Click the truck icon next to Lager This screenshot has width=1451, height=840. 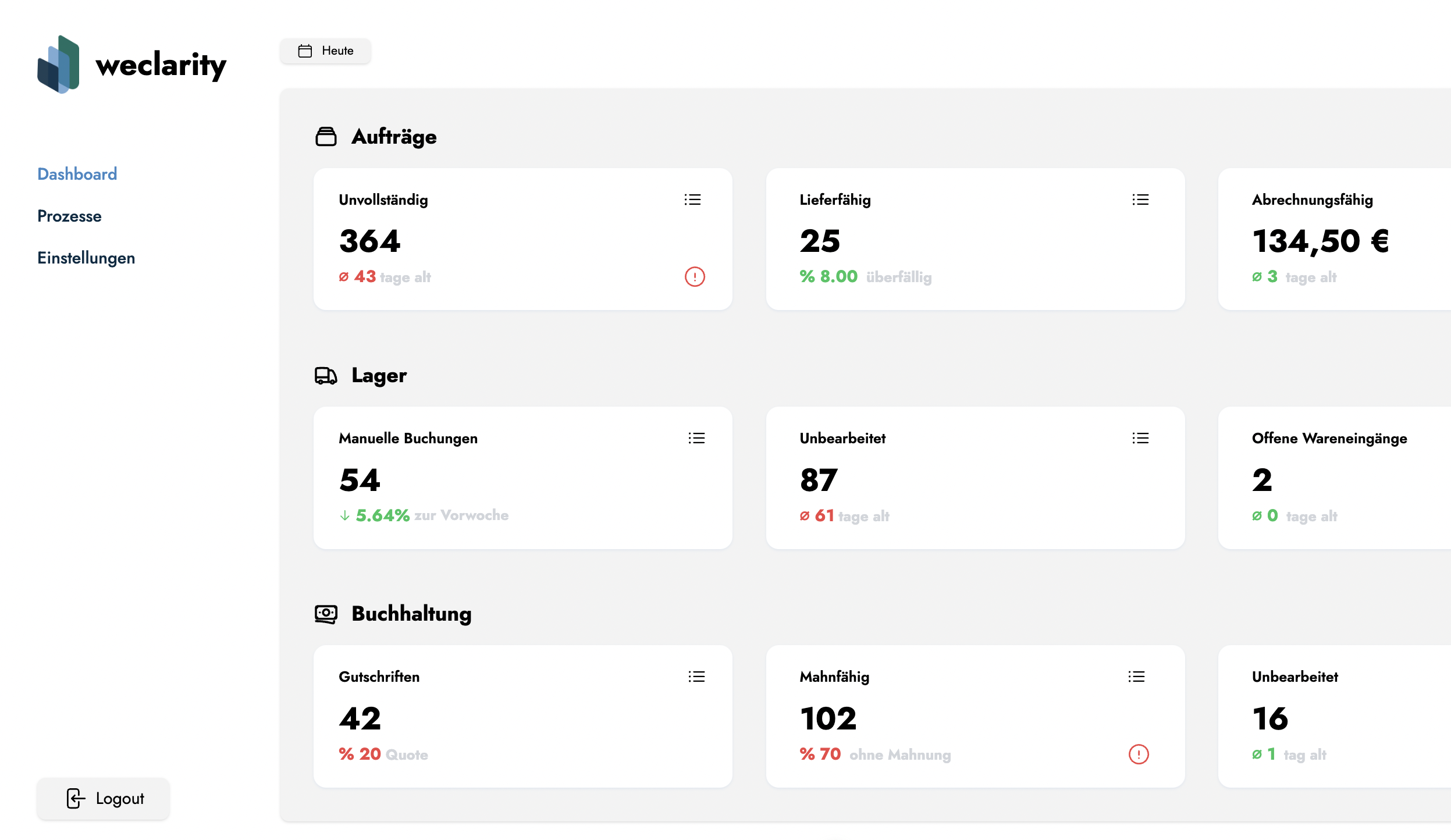[x=326, y=375]
